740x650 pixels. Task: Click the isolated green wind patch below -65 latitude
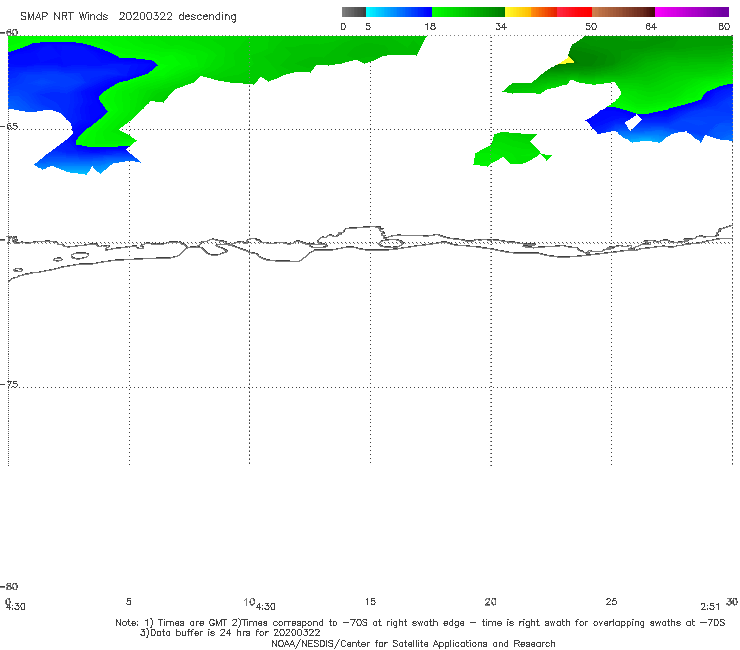click(511, 149)
